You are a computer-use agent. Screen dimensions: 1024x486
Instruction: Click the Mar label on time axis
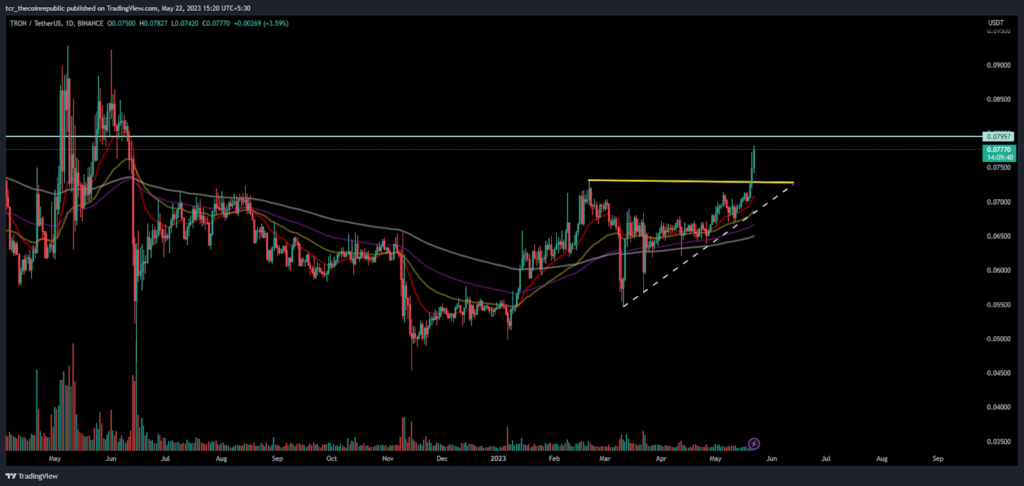click(x=605, y=459)
